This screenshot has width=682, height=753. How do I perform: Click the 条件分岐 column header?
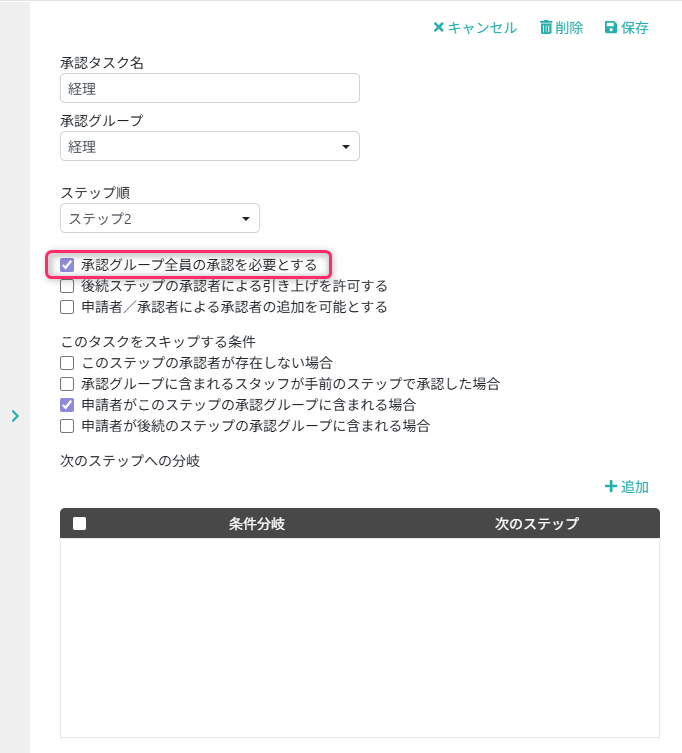coord(257,524)
